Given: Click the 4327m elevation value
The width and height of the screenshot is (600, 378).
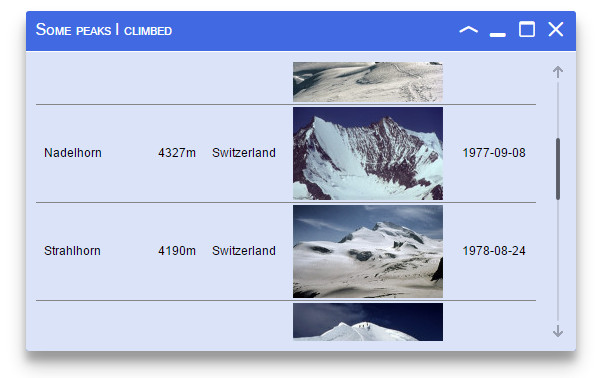Looking at the screenshot, I should pos(177,153).
